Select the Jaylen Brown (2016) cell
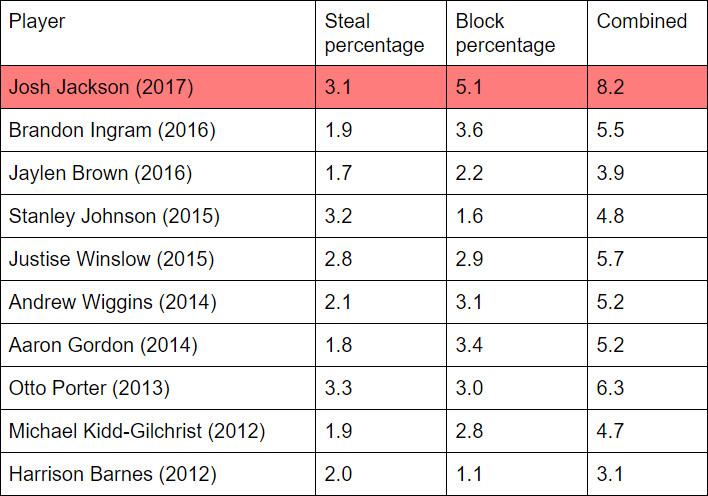Screen dimensions: 708x496 100,173
